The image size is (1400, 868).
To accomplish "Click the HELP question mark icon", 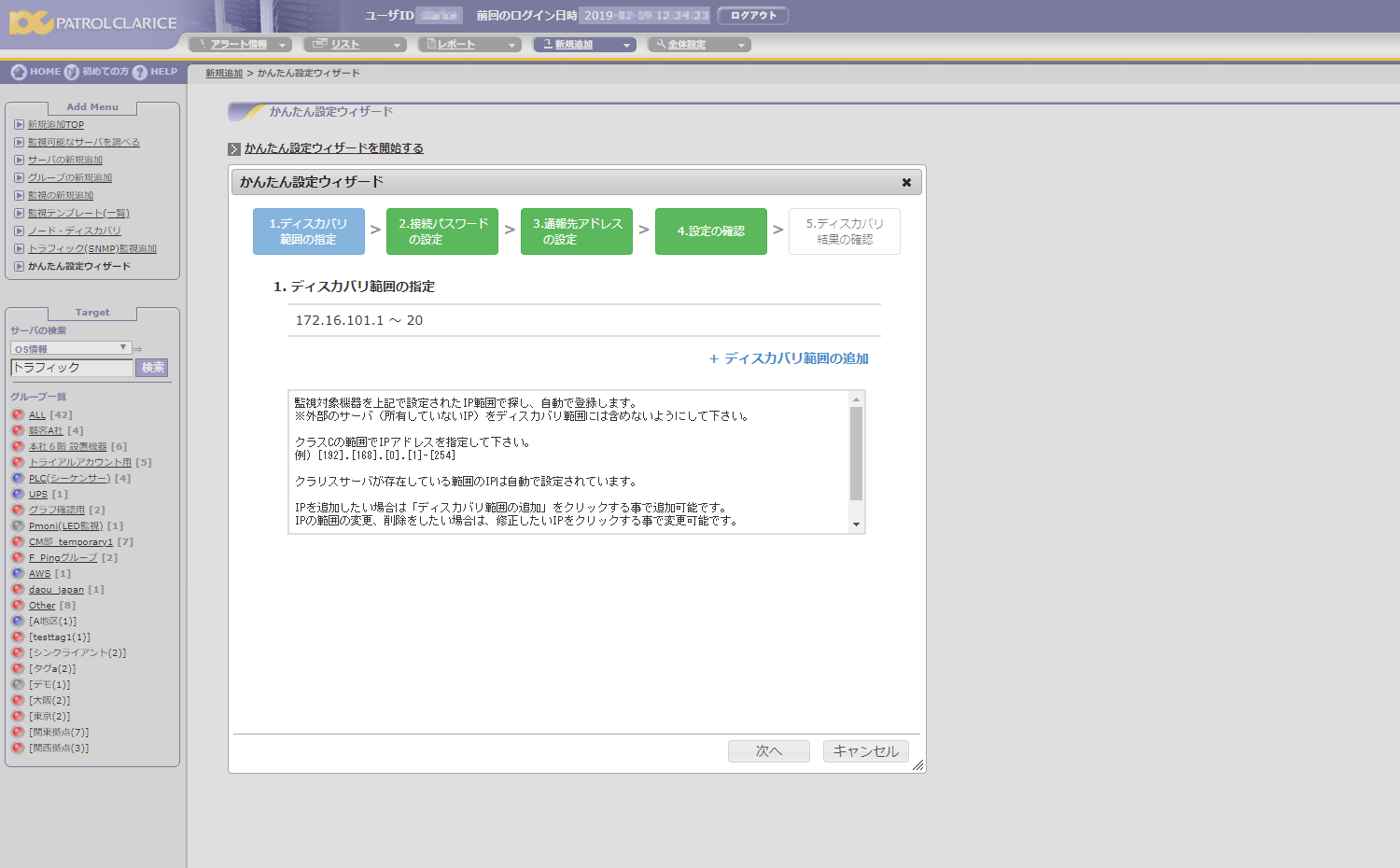I will (140, 72).
